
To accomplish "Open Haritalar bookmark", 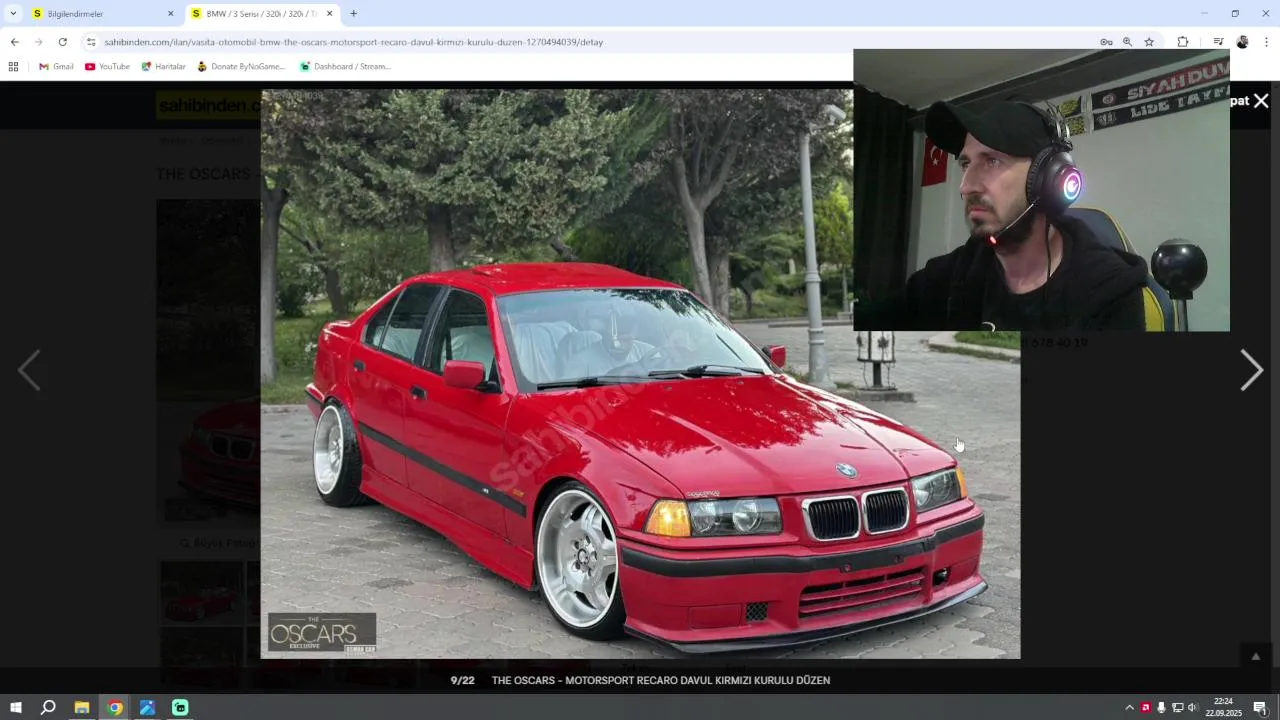I will tap(163, 67).
